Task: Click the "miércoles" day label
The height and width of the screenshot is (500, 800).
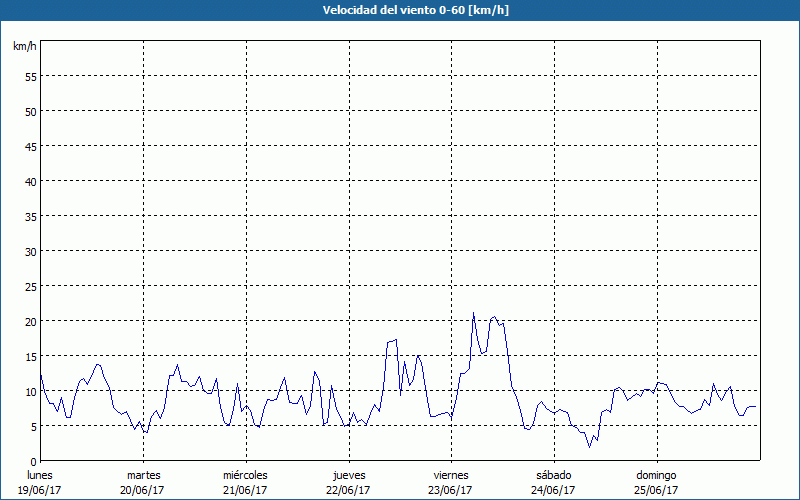Action: (245, 475)
